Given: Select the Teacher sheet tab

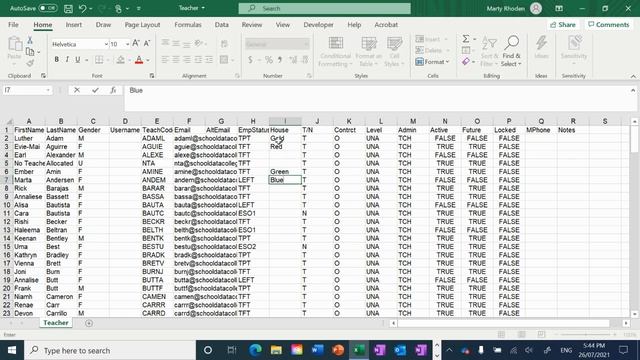Looking at the screenshot, I should click(56, 322).
